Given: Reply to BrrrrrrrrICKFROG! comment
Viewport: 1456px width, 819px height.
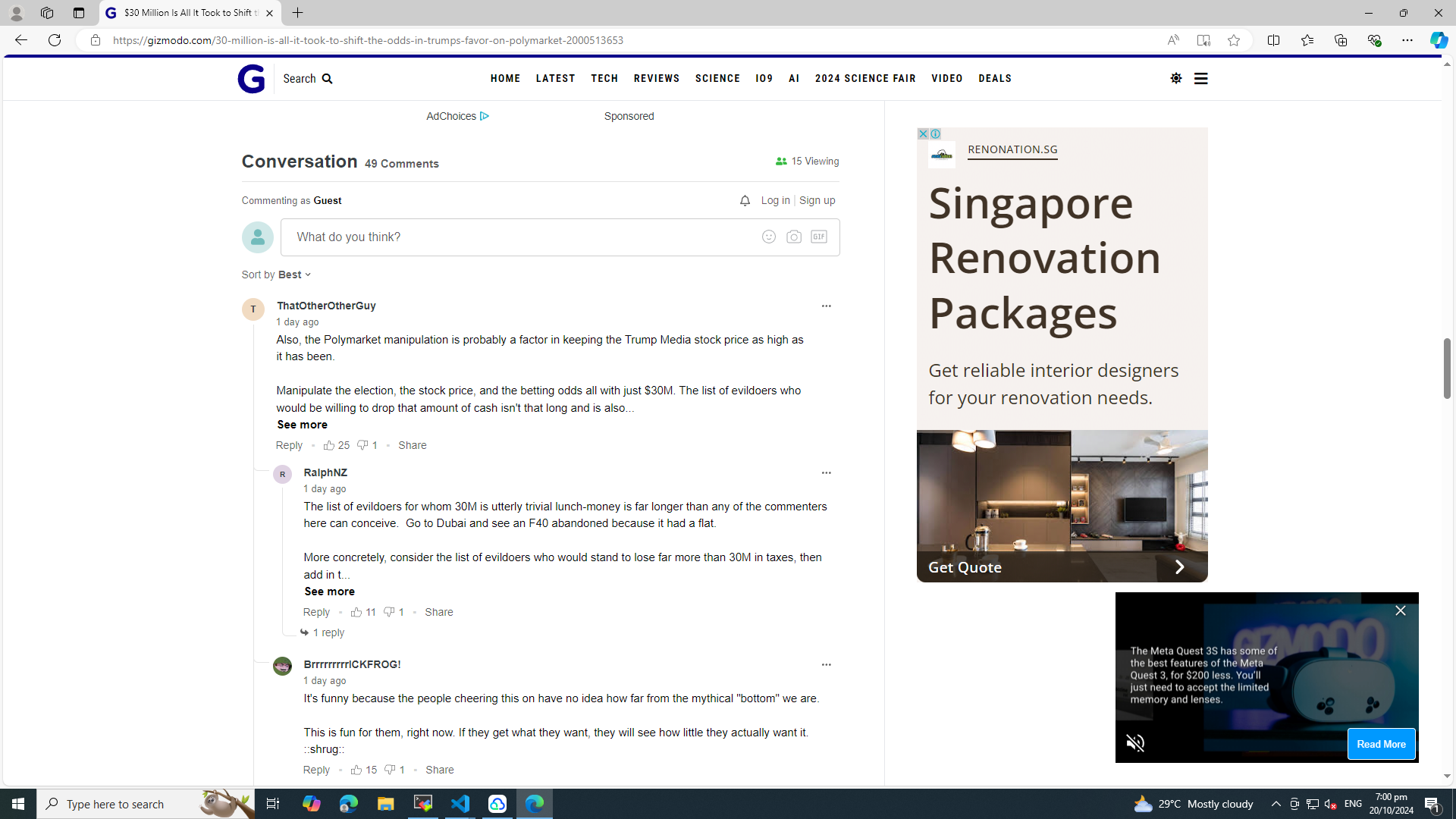Looking at the screenshot, I should 316,770.
